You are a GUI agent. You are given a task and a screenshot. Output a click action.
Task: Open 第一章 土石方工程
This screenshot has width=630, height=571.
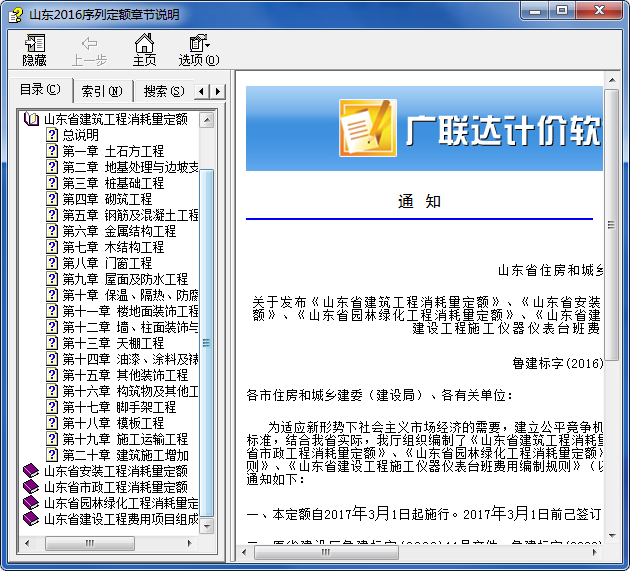coord(113,151)
